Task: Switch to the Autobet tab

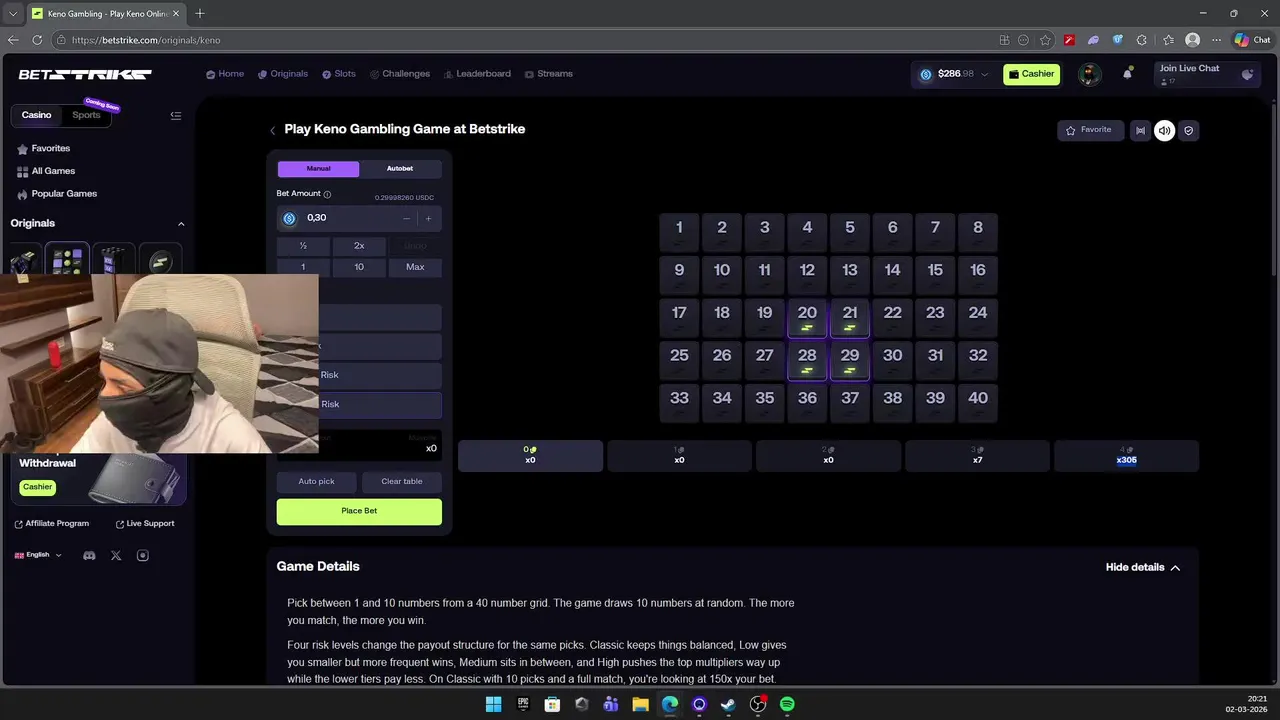Action: pyautogui.click(x=400, y=169)
